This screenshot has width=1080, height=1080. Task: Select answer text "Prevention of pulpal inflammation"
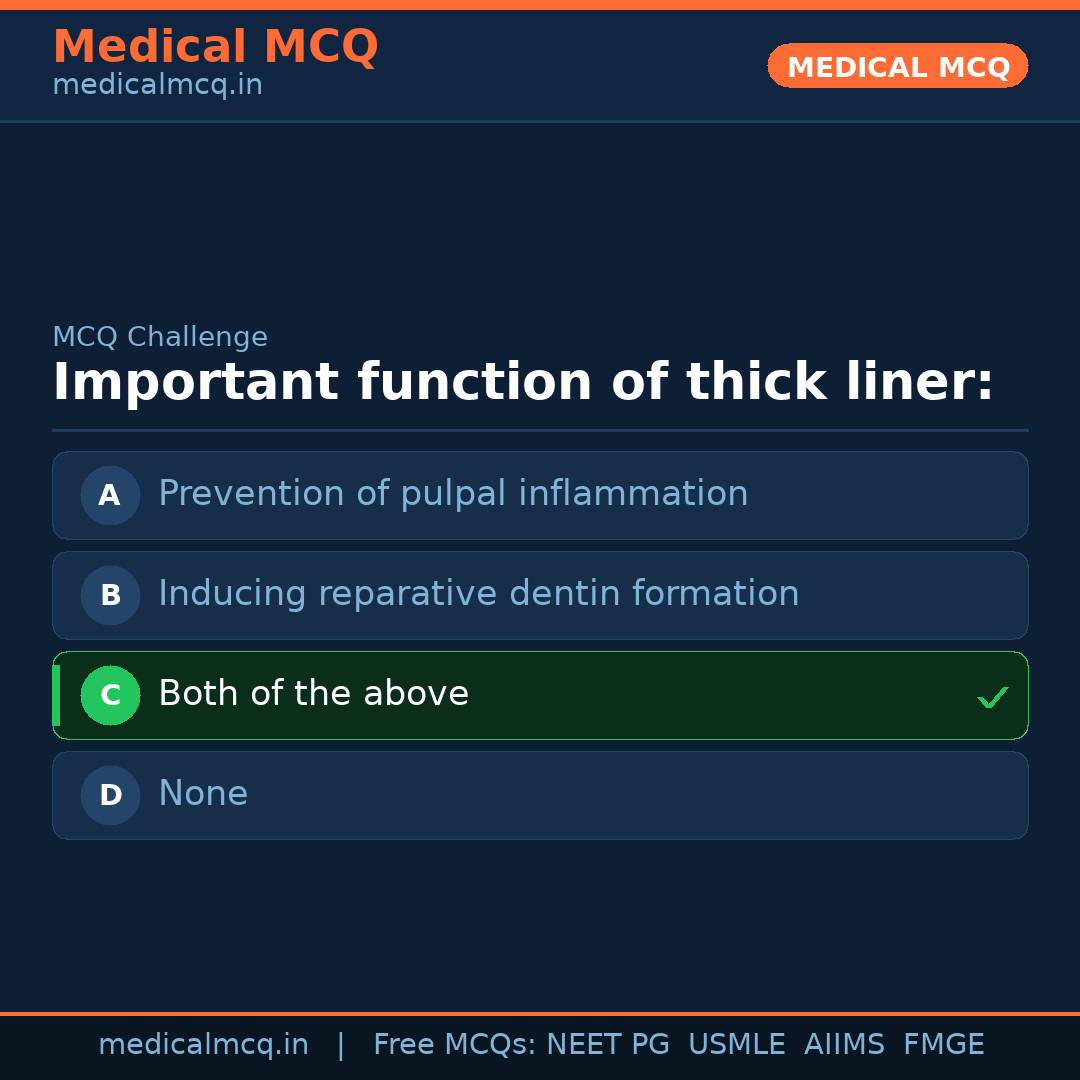click(453, 494)
